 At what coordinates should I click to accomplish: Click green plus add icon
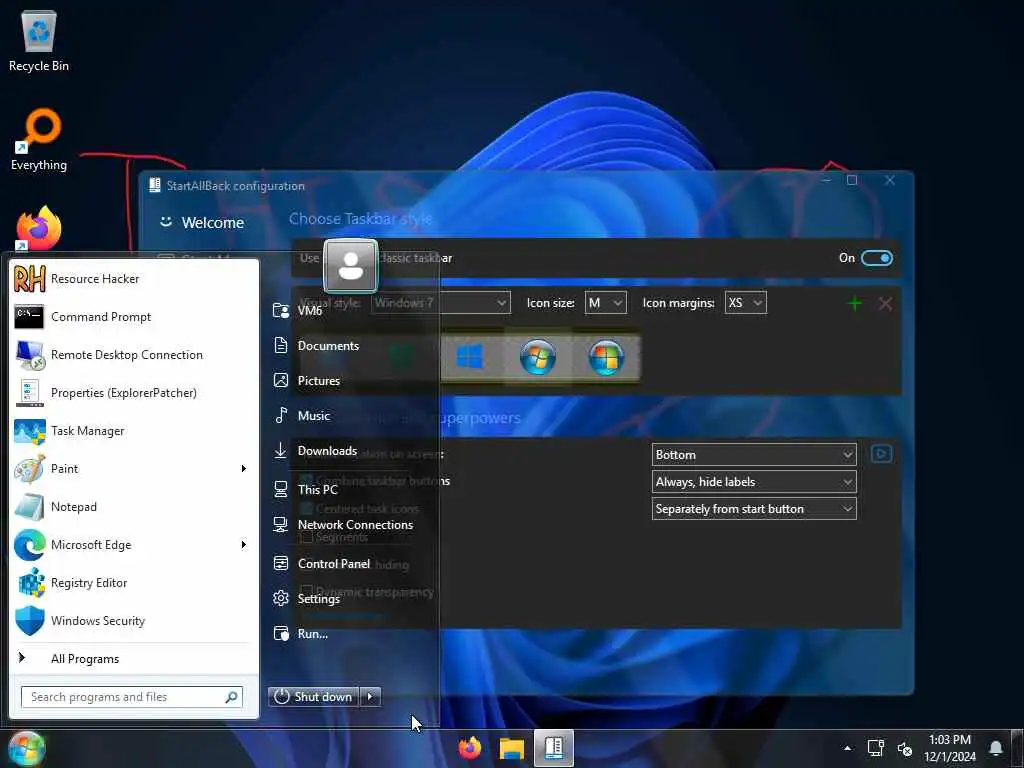pyautogui.click(x=854, y=304)
